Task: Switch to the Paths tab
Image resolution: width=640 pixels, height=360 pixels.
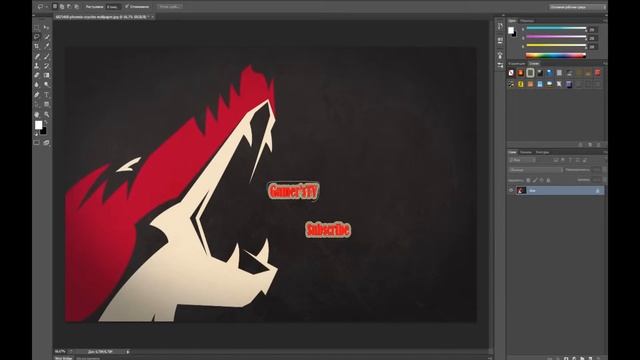Action: [x=542, y=152]
